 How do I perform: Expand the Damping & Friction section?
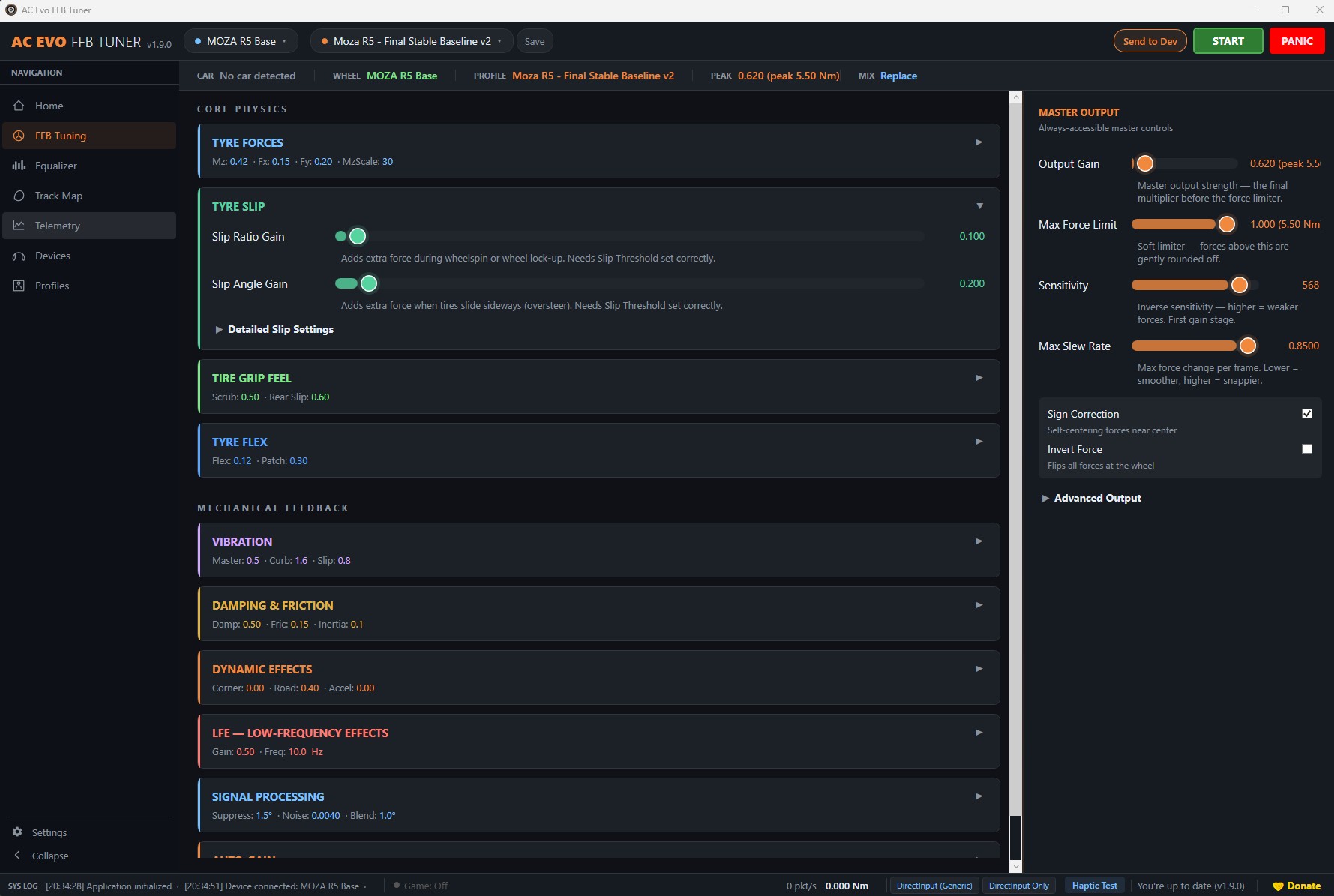(x=979, y=605)
